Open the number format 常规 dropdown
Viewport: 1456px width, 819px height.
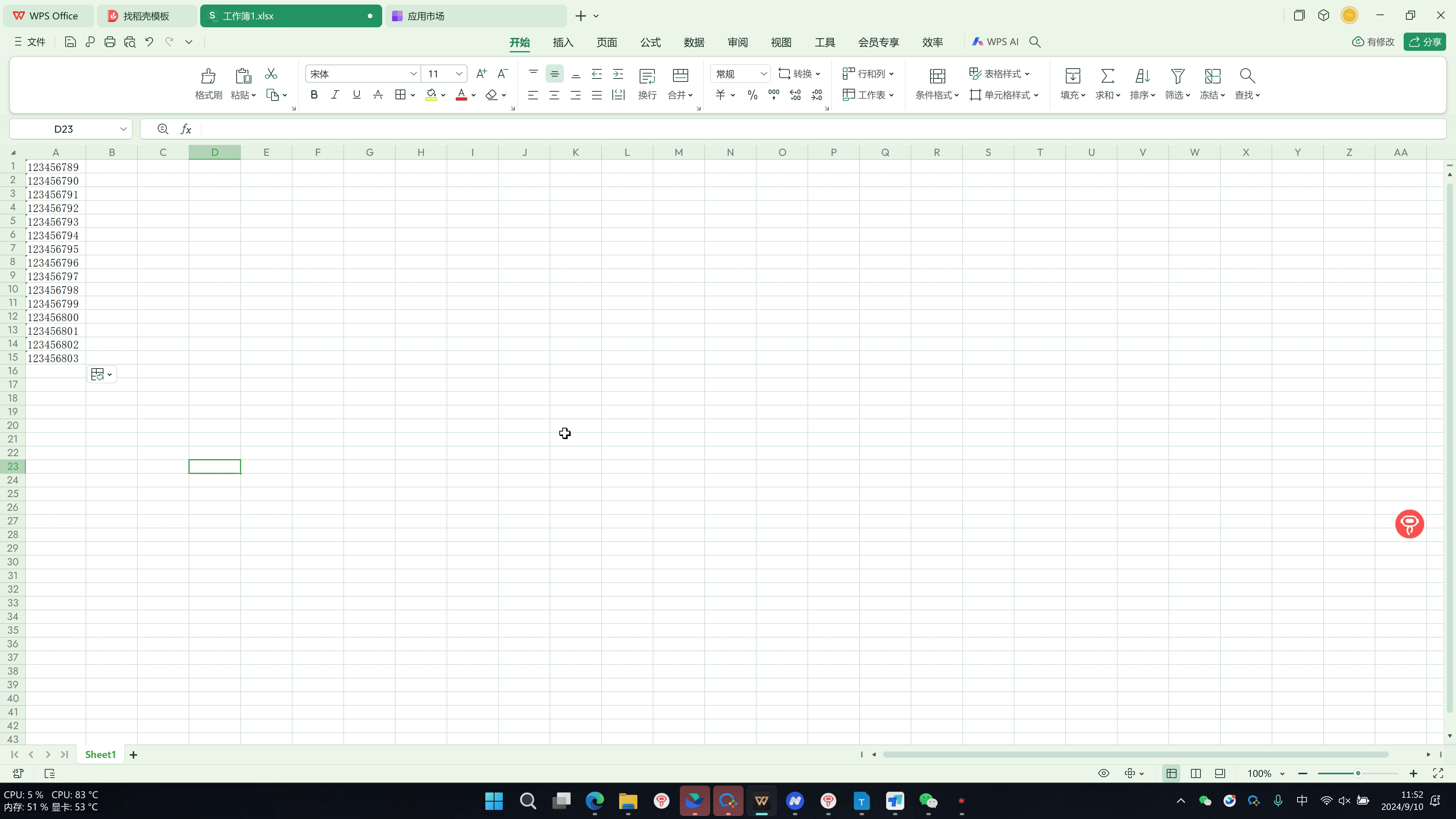point(763,74)
